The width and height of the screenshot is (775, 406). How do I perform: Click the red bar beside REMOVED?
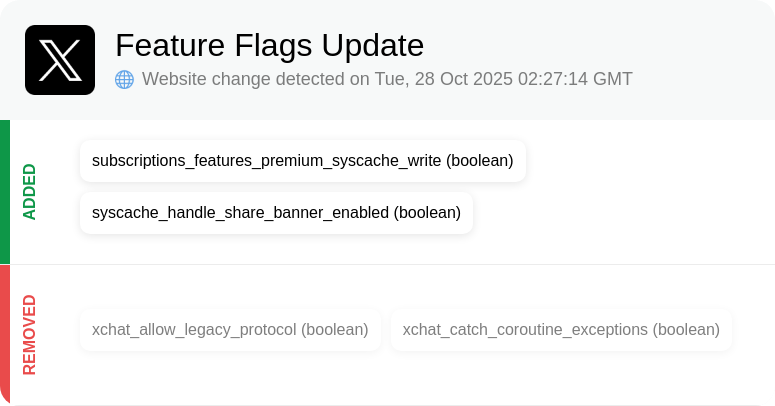5,335
